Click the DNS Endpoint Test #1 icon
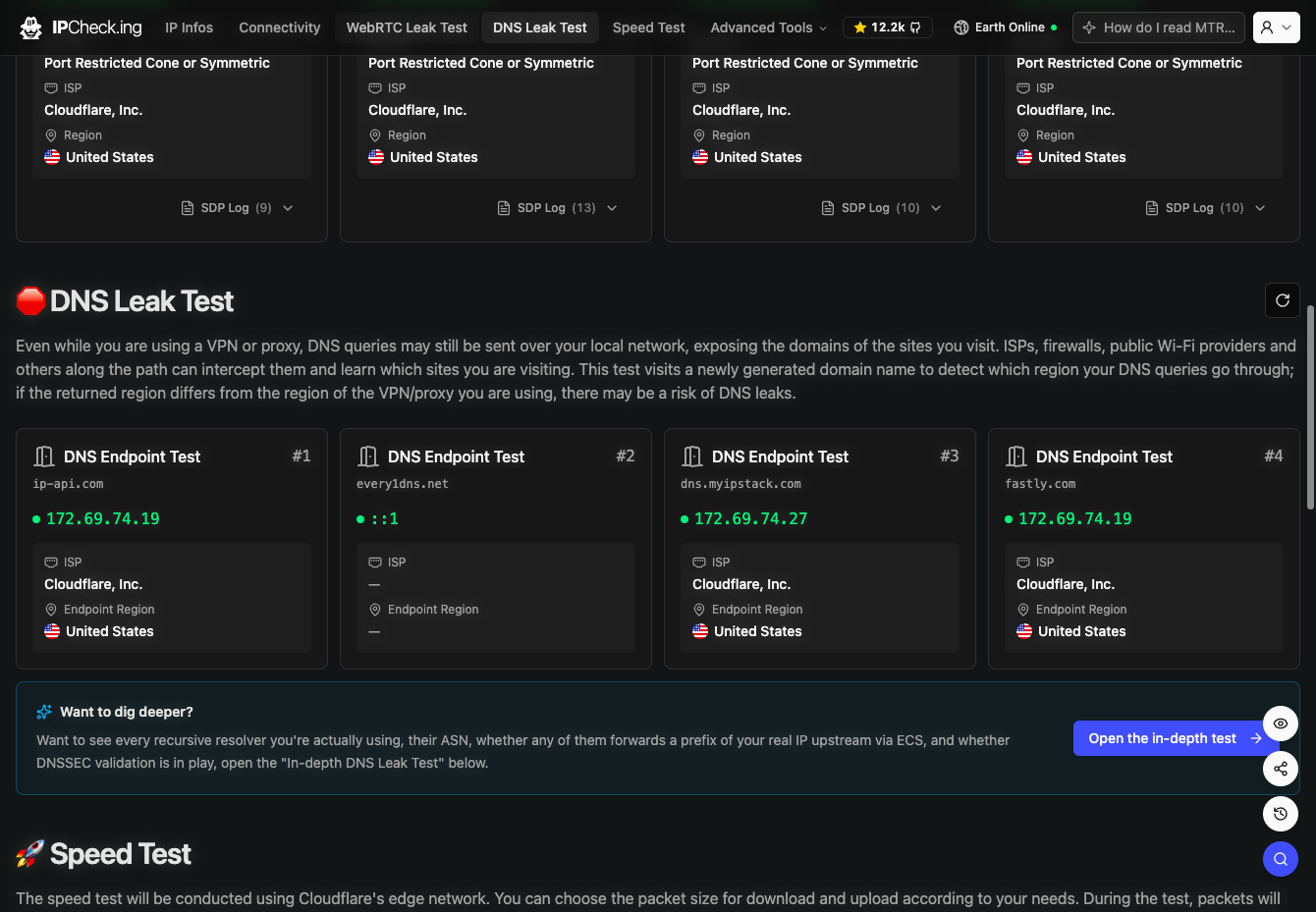This screenshot has width=1316, height=912. point(43,456)
